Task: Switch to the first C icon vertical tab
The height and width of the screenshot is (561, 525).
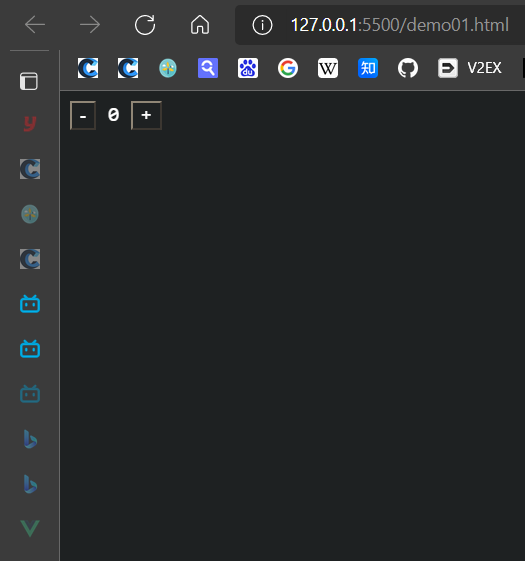Action: pyautogui.click(x=30, y=169)
